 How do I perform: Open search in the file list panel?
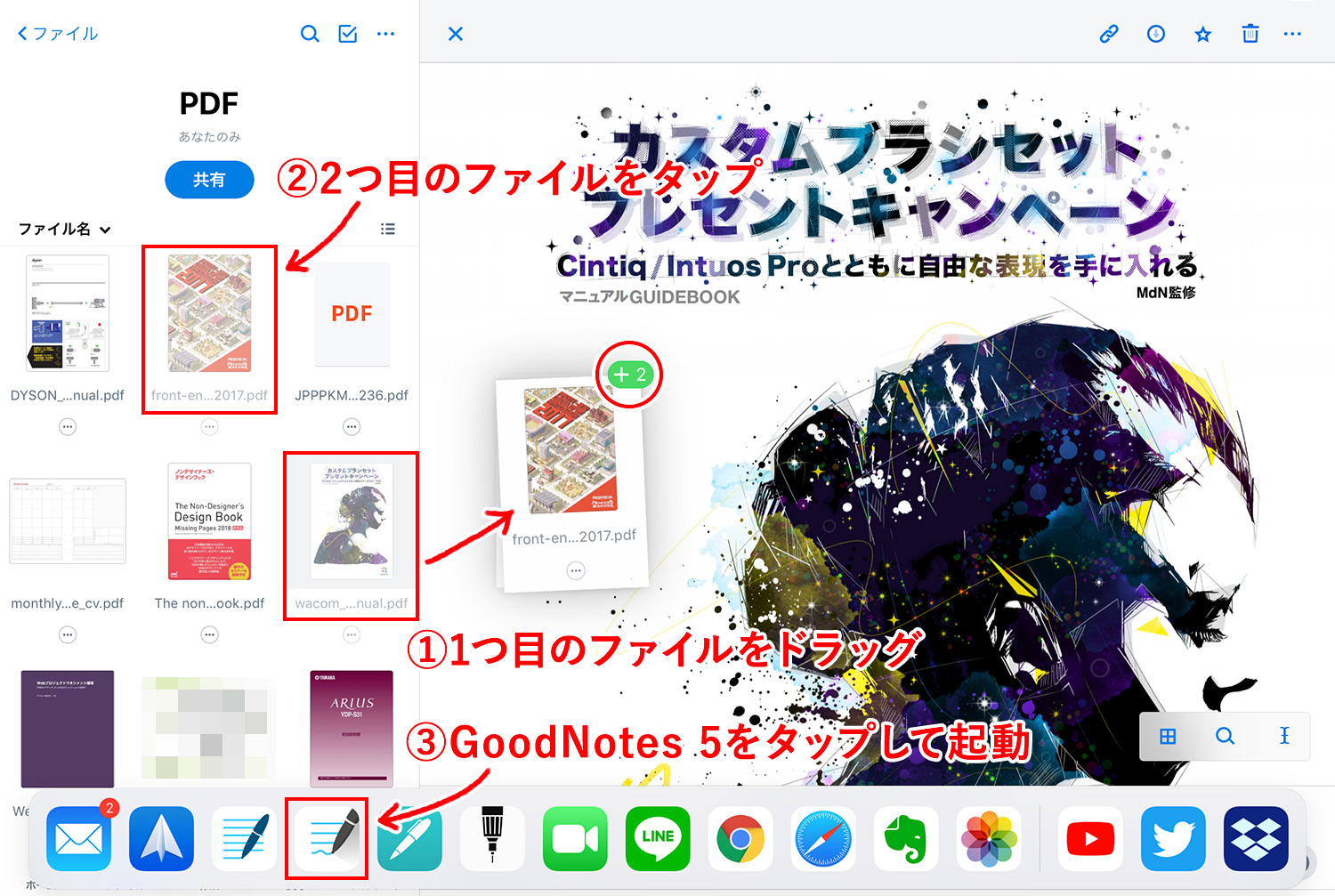(x=310, y=34)
